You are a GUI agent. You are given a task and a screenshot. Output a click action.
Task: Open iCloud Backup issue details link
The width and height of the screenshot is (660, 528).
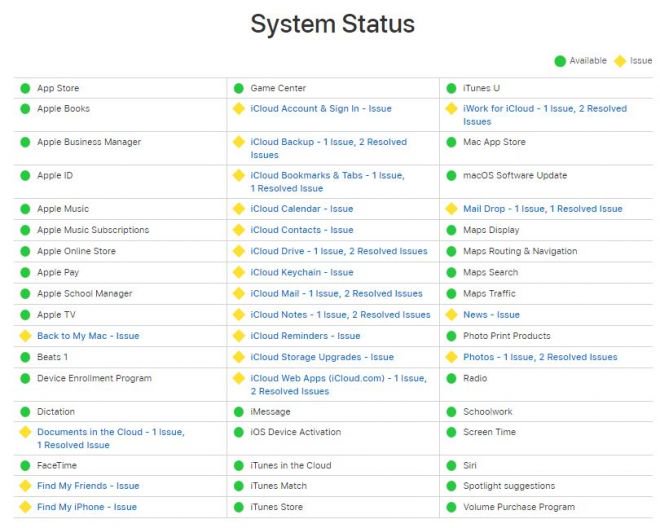[329, 148]
